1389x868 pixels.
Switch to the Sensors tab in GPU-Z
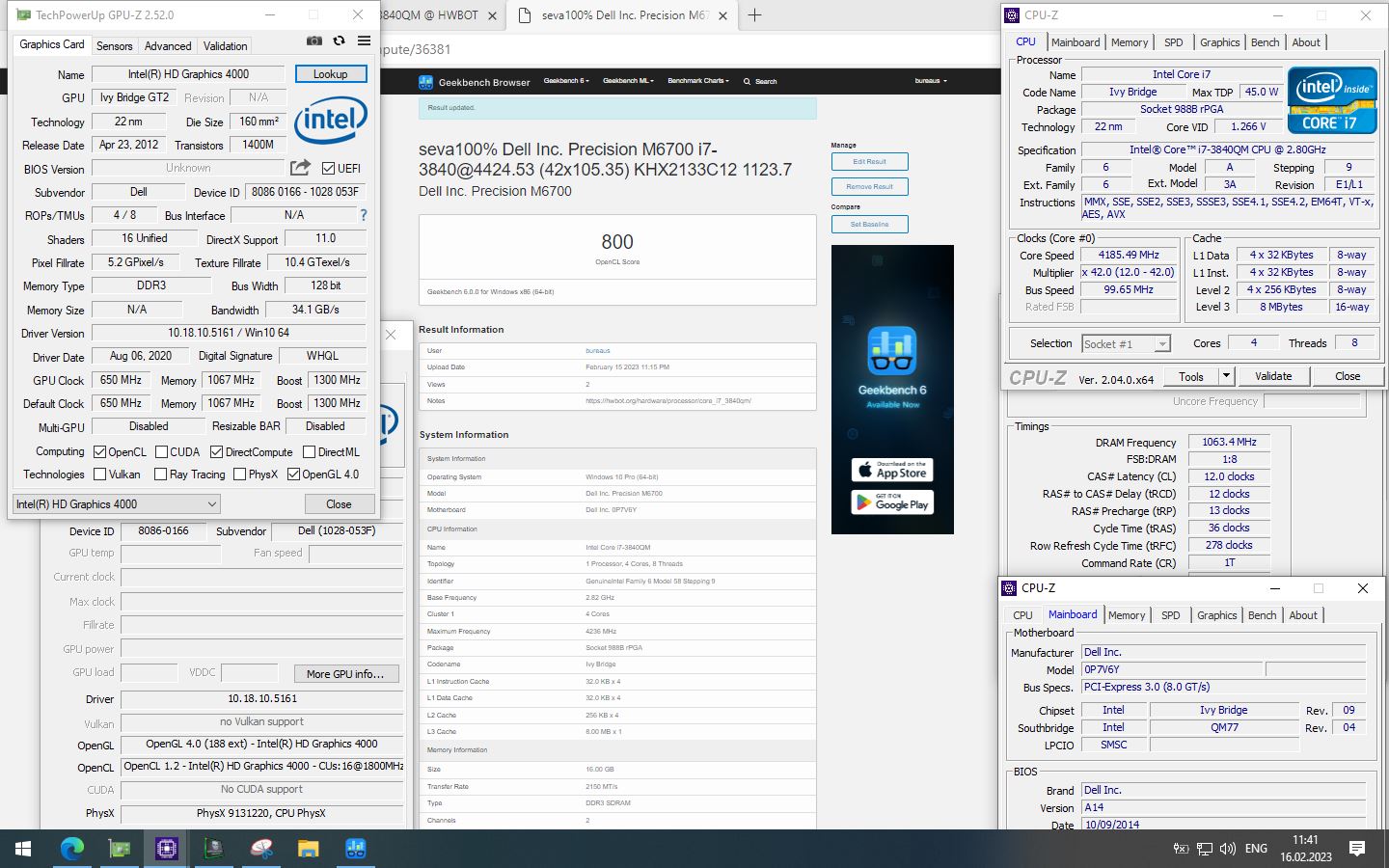pyautogui.click(x=114, y=46)
